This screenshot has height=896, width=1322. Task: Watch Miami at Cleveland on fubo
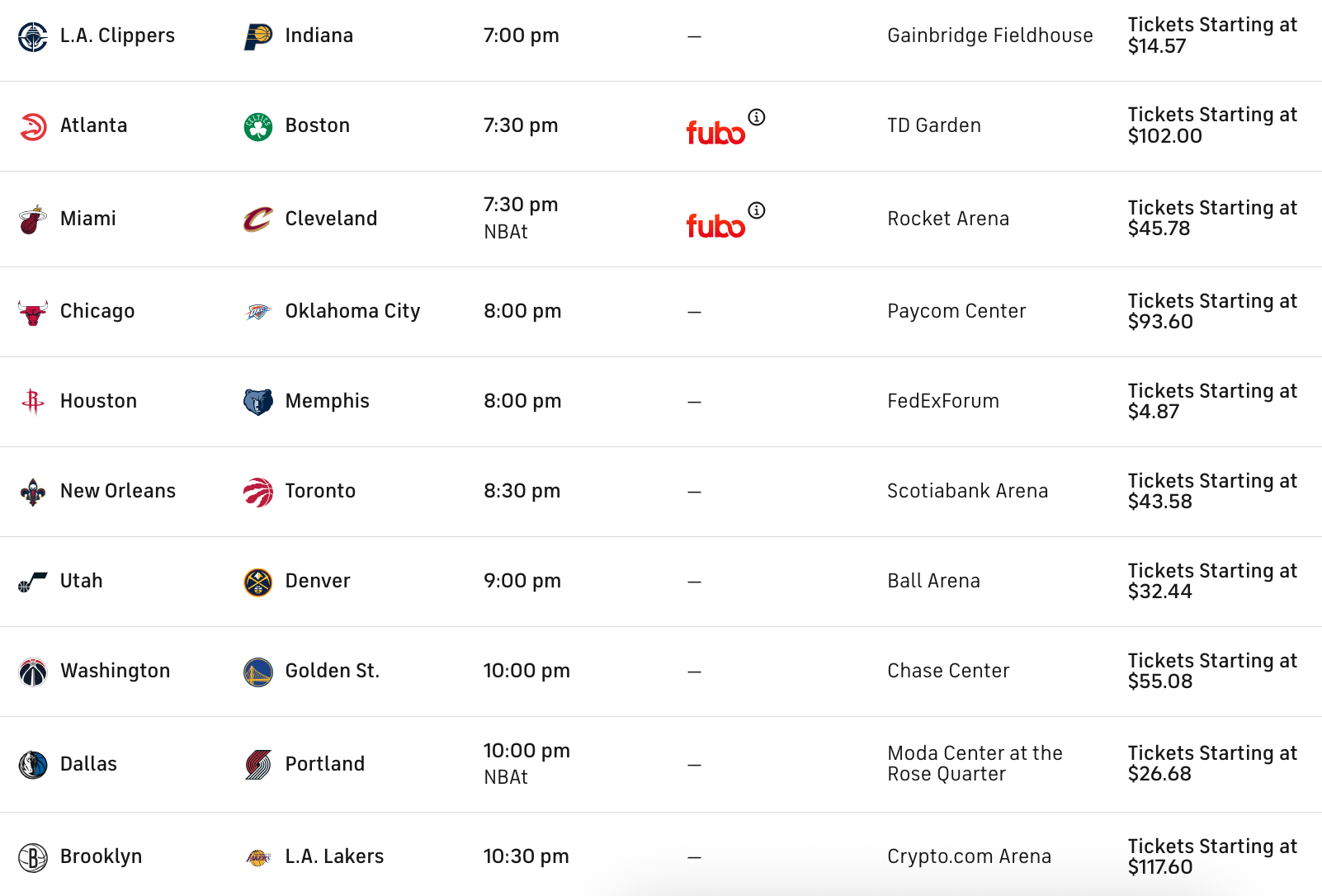(x=715, y=225)
